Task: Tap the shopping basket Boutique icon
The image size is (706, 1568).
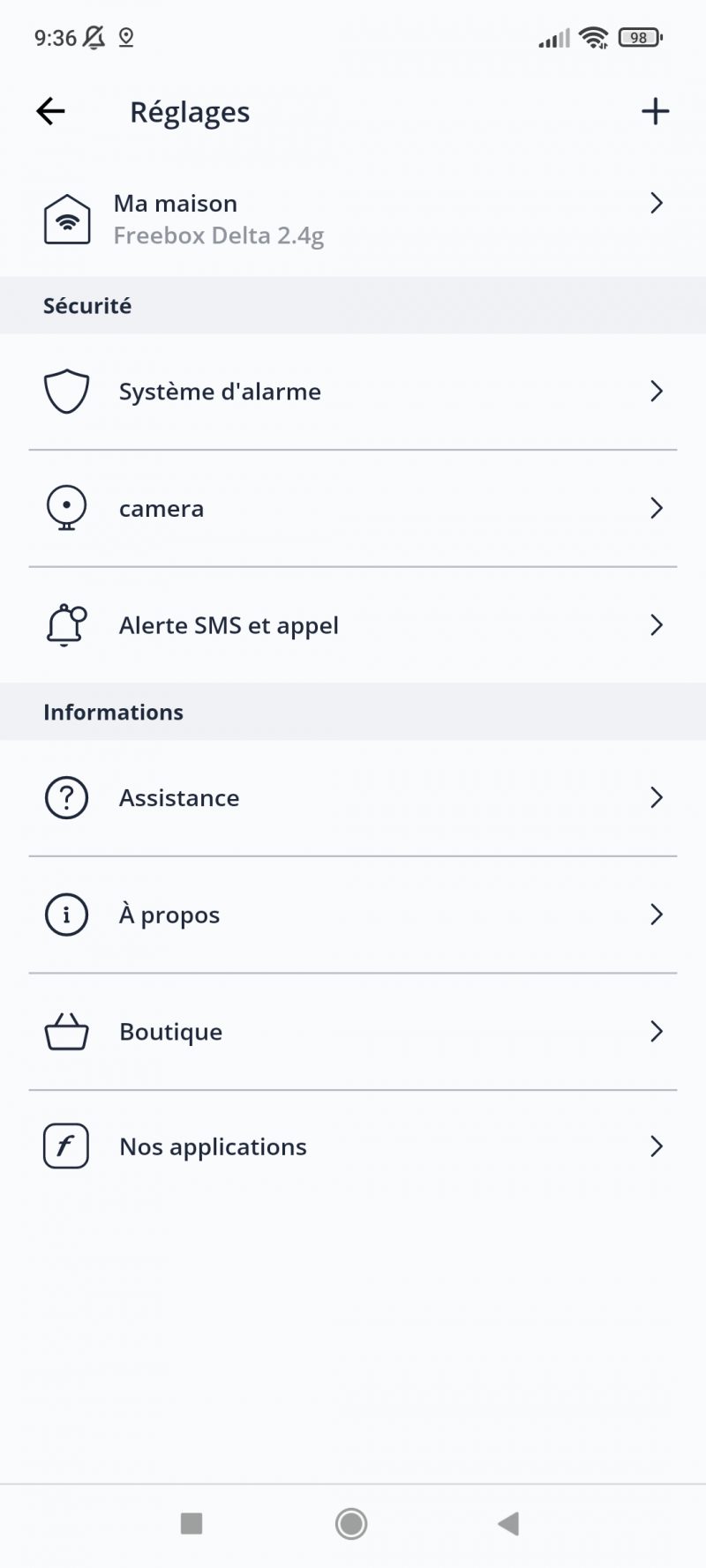Action: point(66,1032)
